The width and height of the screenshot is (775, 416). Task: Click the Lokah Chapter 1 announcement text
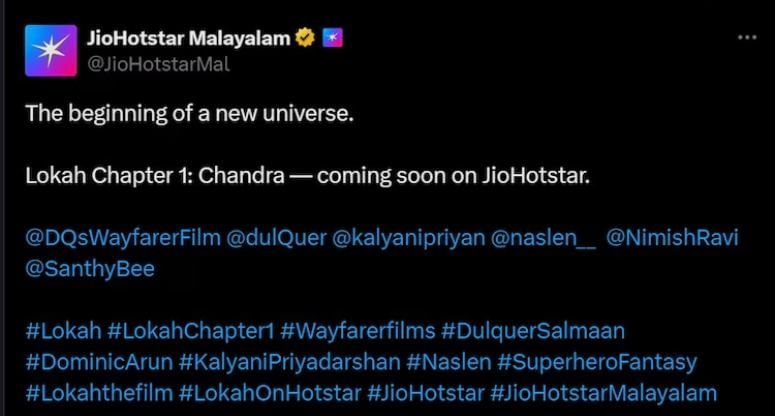(x=307, y=175)
